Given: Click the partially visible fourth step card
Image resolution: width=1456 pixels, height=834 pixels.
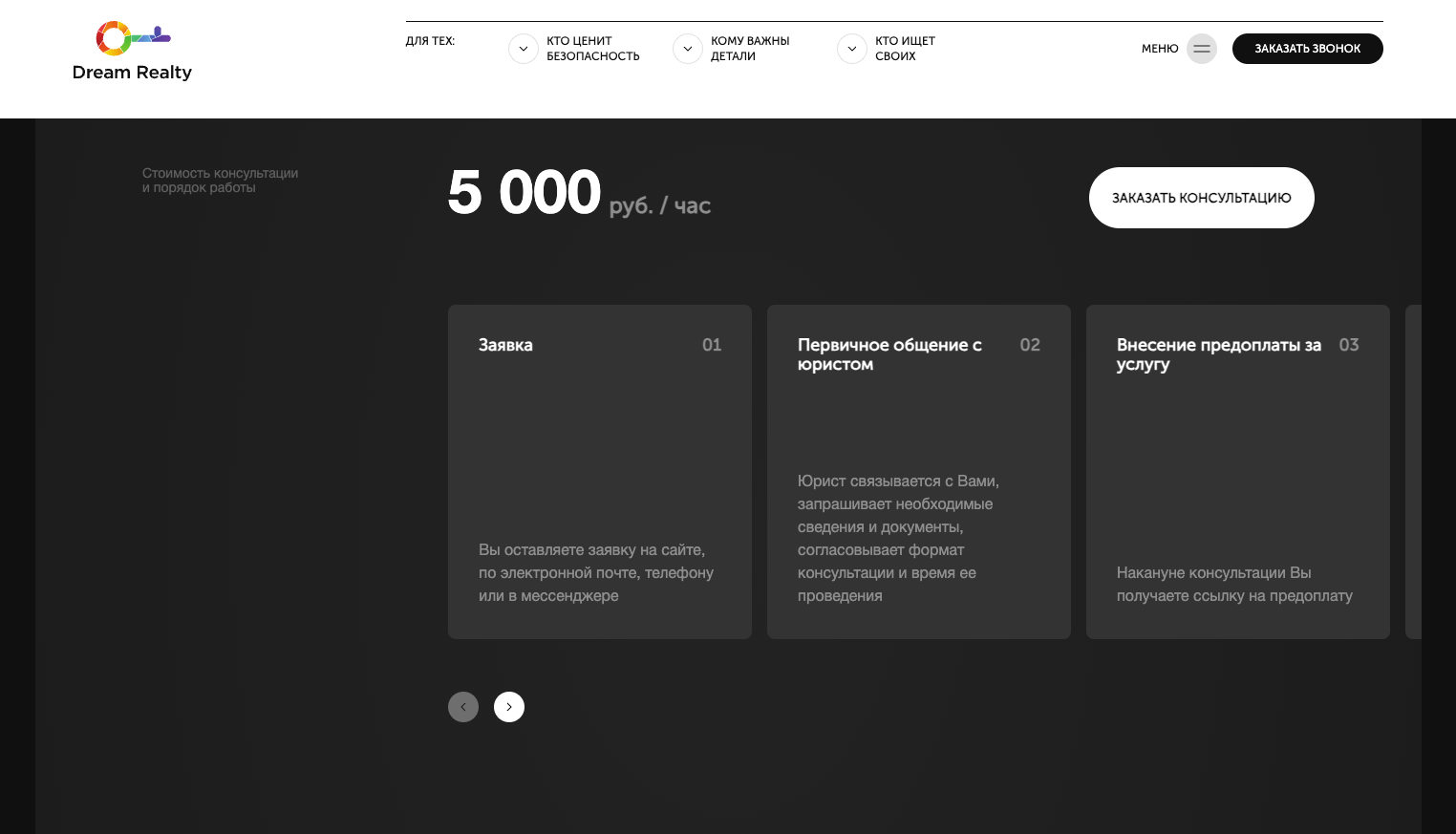Looking at the screenshot, I should point(1413,471).
